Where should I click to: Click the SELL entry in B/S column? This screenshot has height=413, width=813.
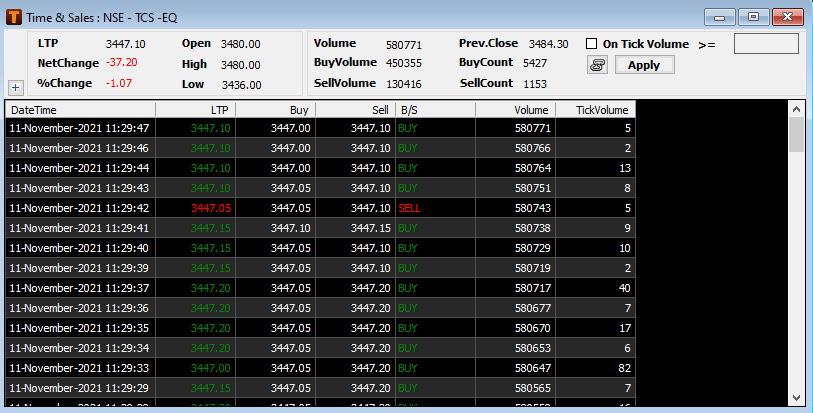[x=409, y=208]
